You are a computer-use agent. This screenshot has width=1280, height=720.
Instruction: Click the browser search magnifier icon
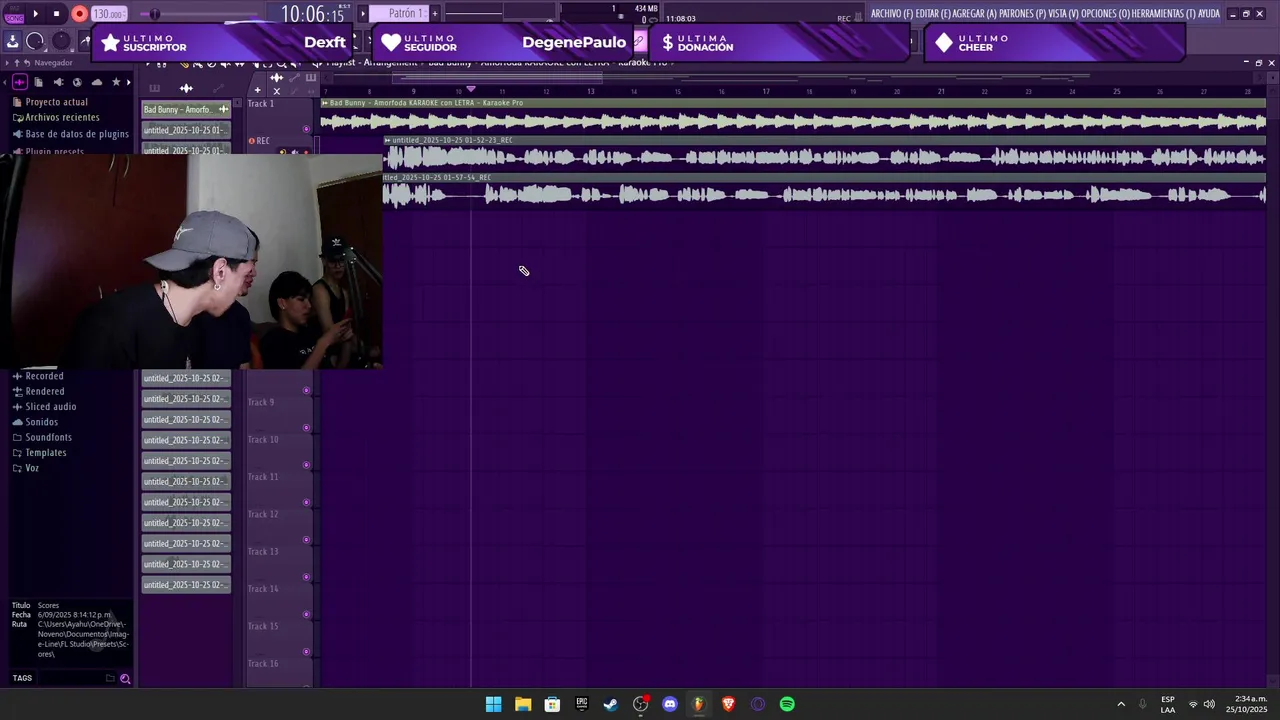pyautogui.click(x=125, y=678)
